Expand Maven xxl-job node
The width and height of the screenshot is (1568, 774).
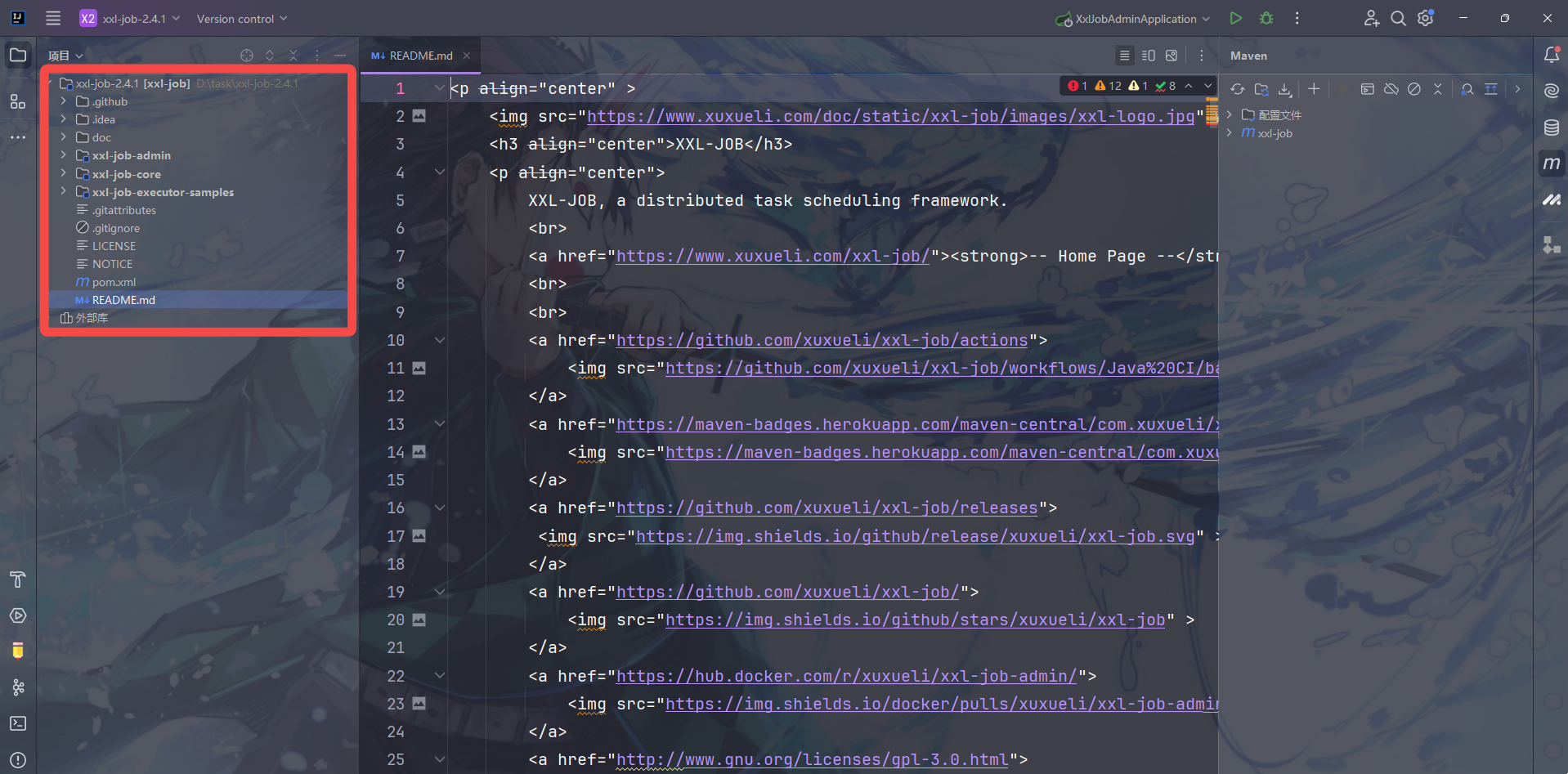[1230, 132]
